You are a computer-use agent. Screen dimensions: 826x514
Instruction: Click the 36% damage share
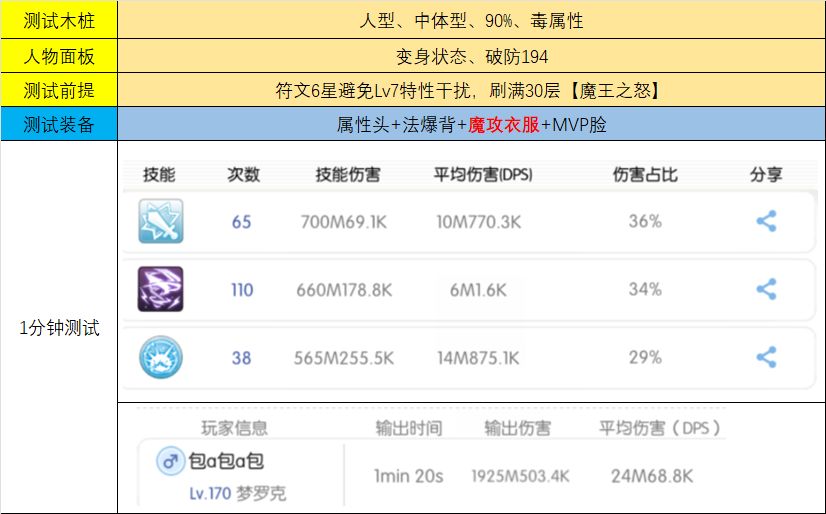point(645,221)
